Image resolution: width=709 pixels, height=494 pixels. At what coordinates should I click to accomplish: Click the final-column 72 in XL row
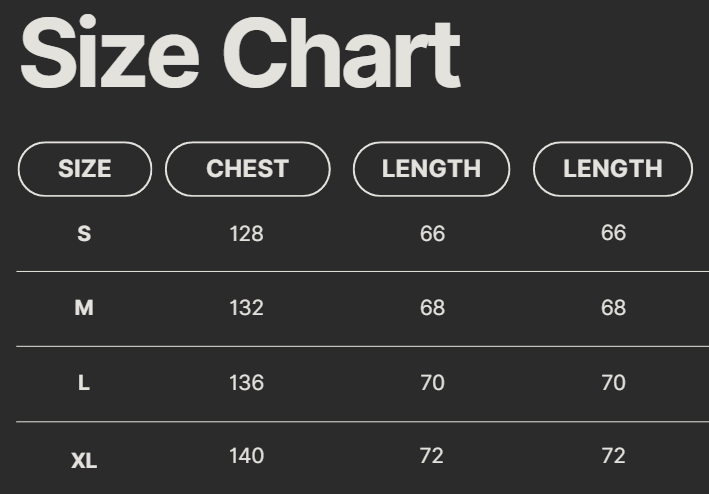pyautogui.click(x=613, y=456)
